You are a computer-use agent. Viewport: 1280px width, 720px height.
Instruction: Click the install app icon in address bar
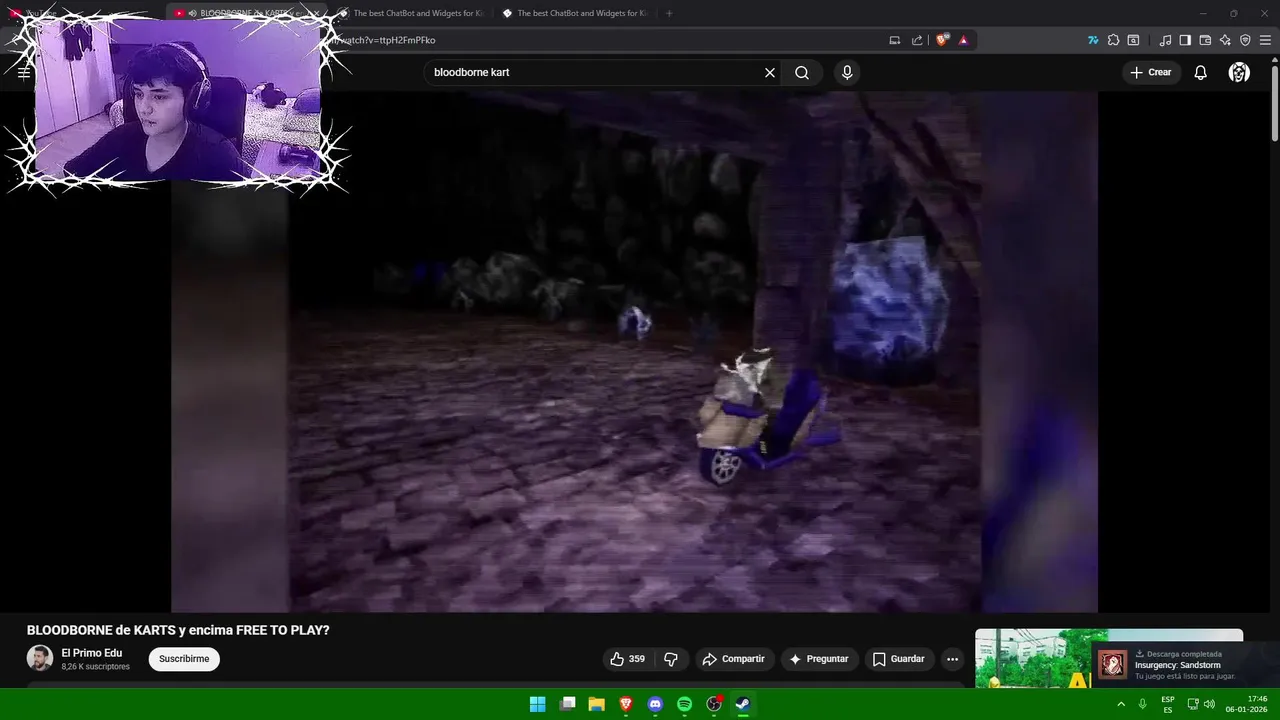[x=895, y=40]
